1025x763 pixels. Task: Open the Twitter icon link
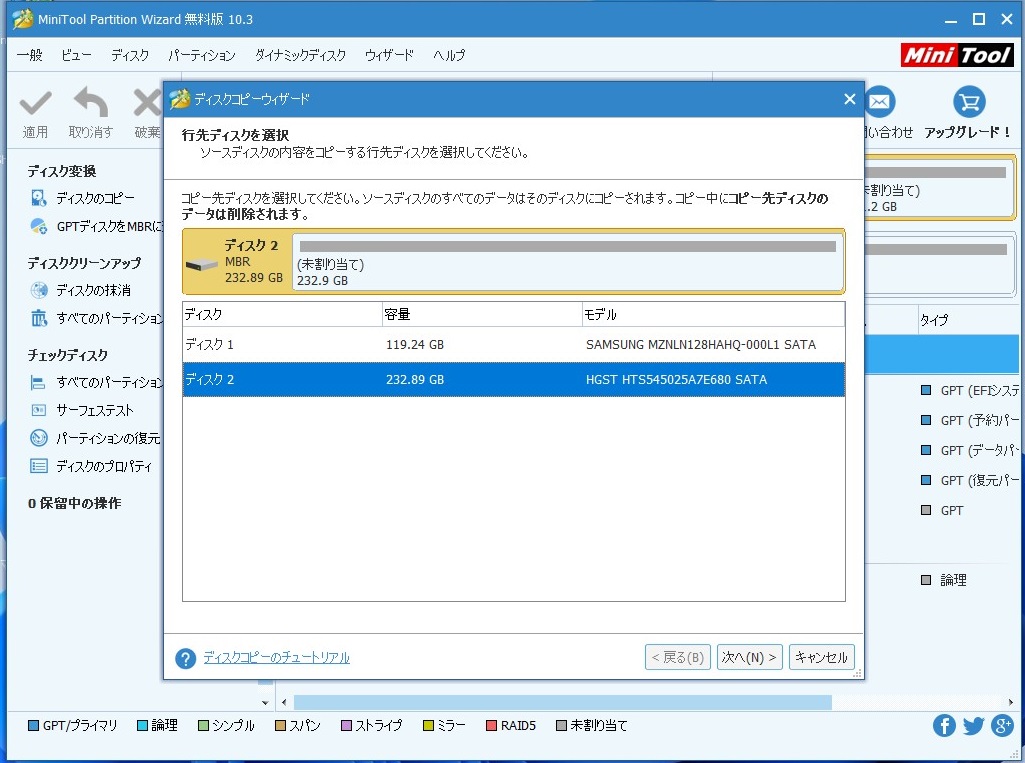tap(973, 725)
